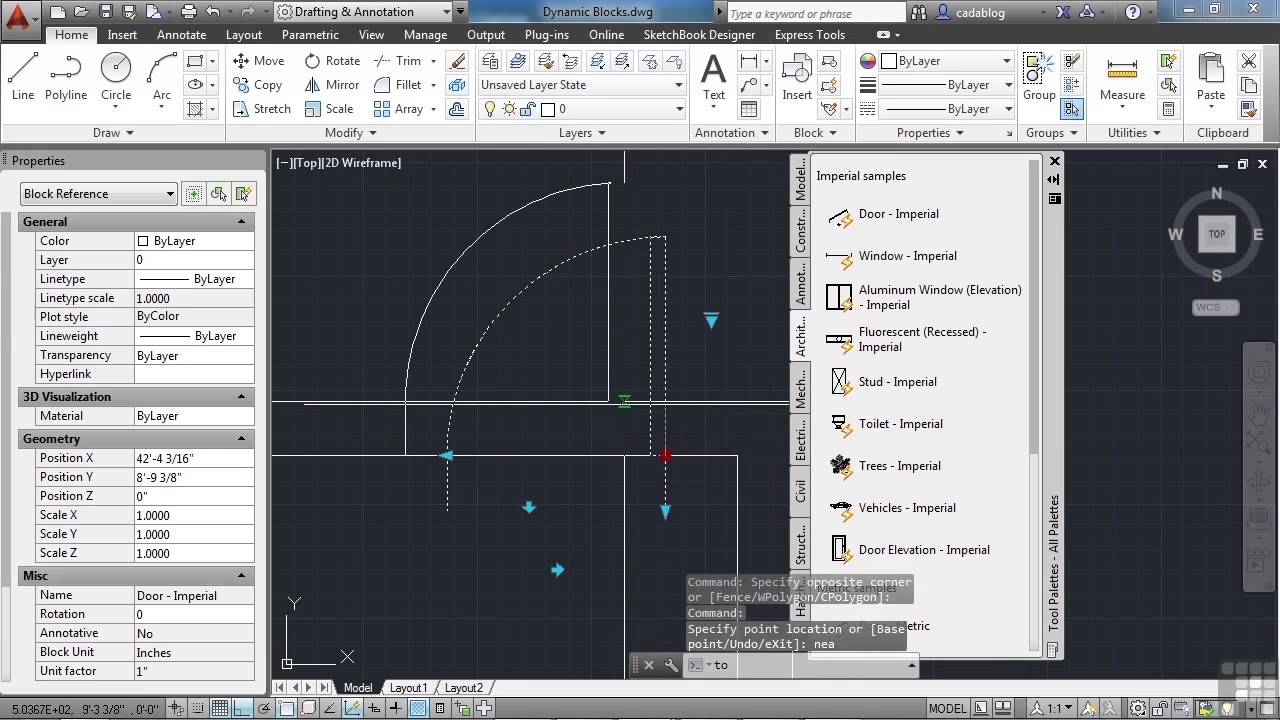
Task: Click the Group tool
Action: pyautogui.click(x=1039, y=77)
